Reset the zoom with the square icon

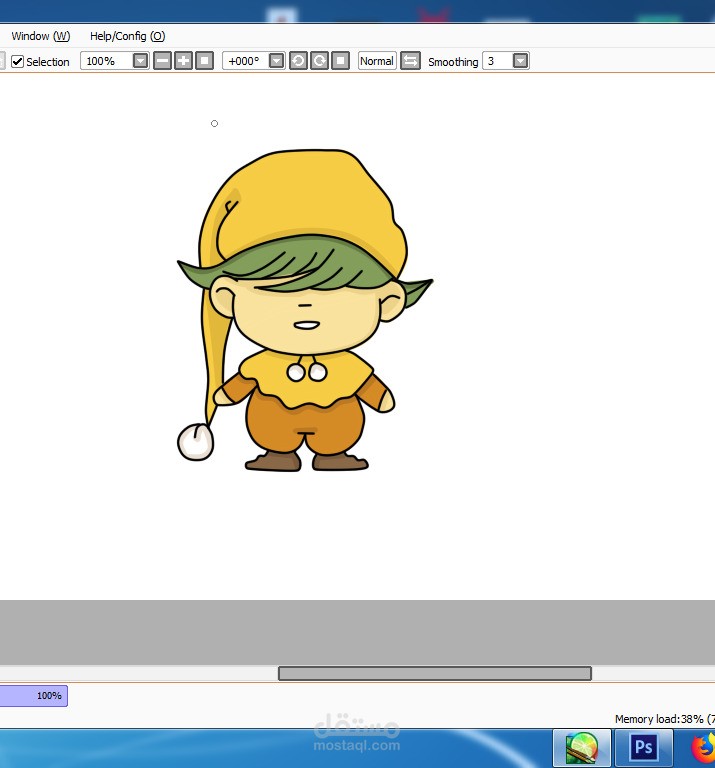[204, 61]
